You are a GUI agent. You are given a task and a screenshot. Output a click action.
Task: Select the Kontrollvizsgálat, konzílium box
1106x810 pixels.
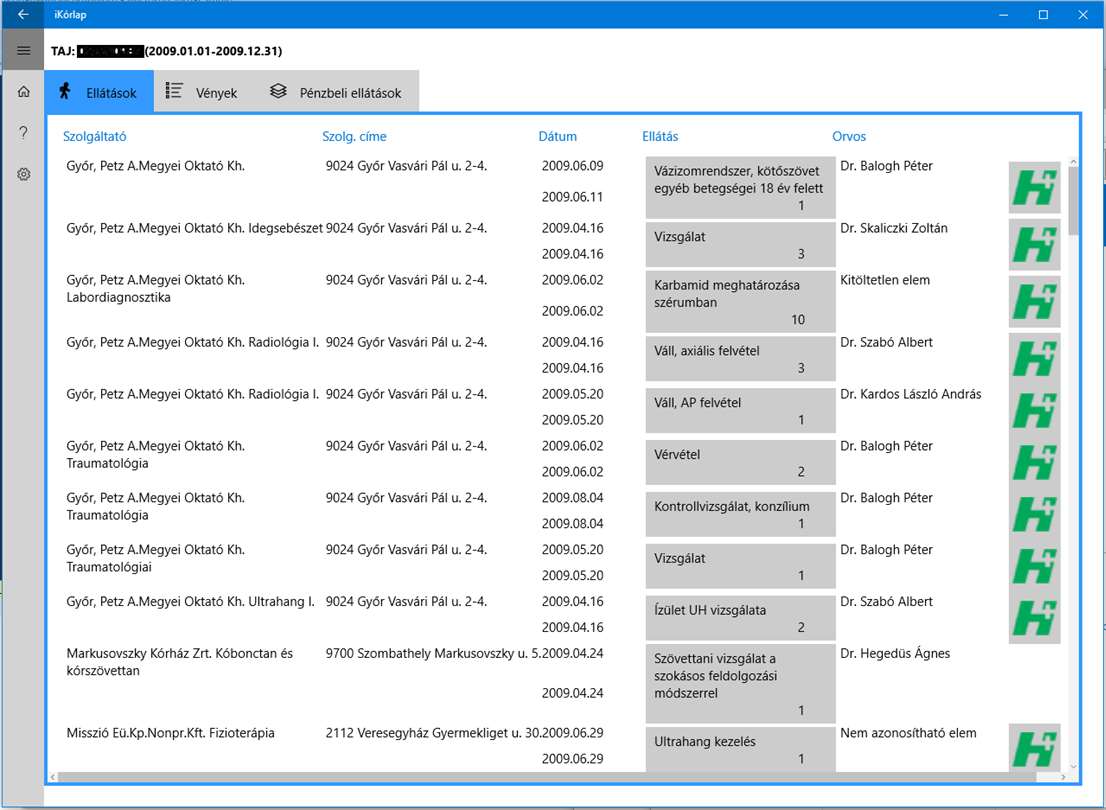pos(740,514)
